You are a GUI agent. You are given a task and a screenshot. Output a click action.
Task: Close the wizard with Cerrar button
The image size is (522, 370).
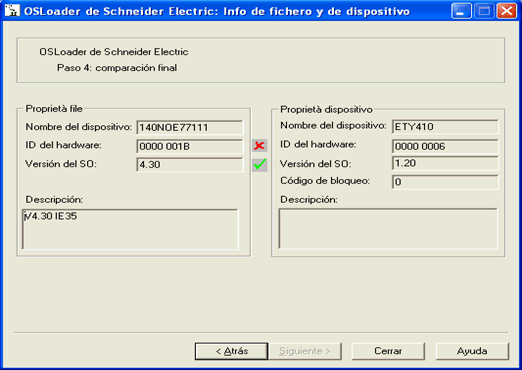[388, 351]
